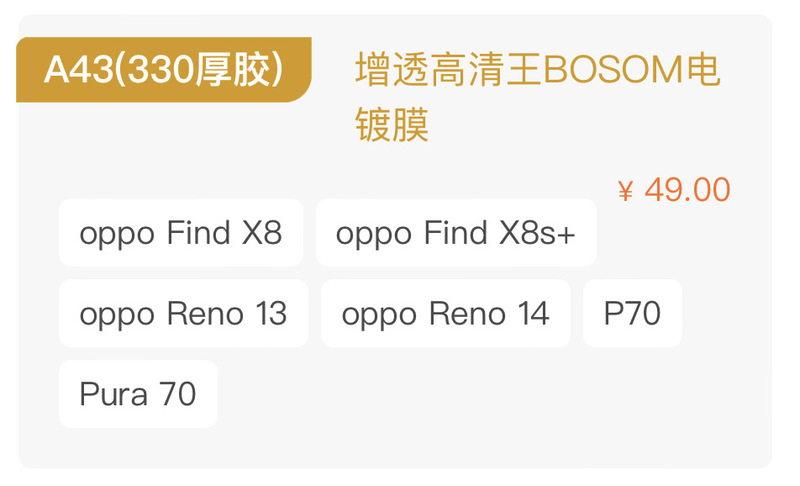
Task: Select the oppo Find X8 chip
Action: coord(181,233)
